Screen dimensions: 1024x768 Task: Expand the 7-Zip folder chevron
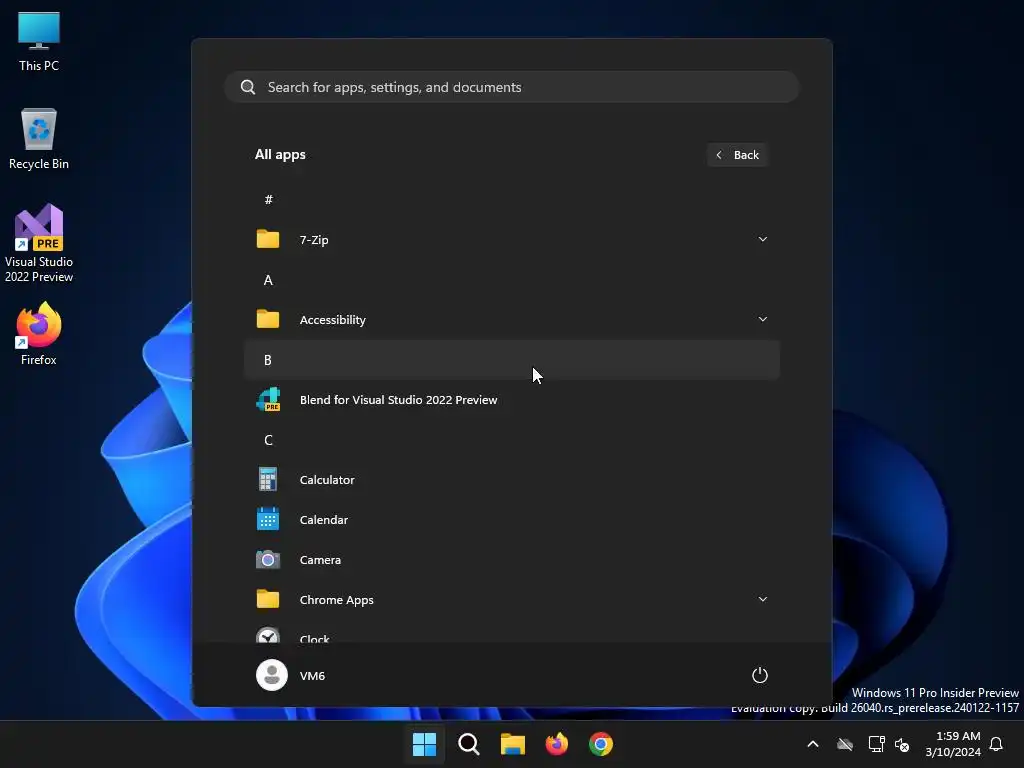point(763,240)
